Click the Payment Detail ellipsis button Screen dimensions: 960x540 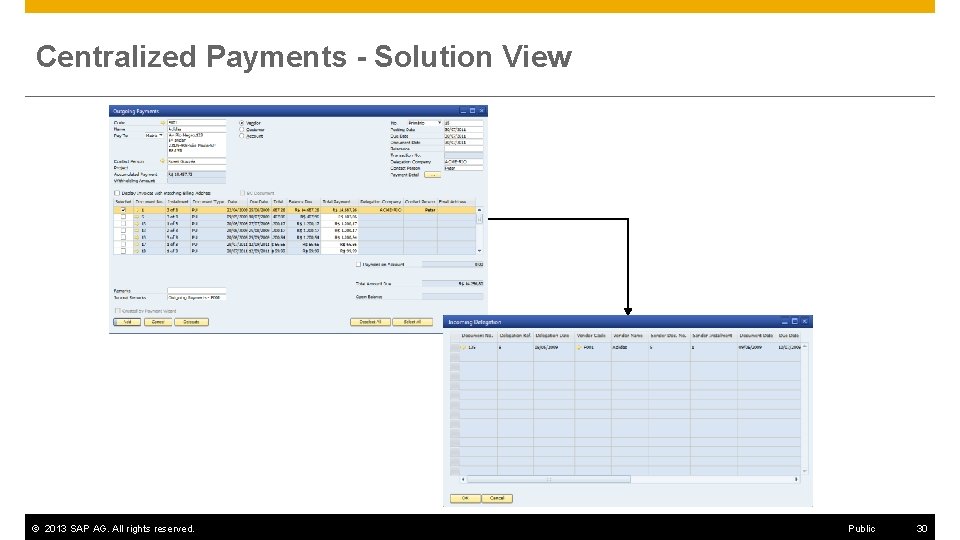point(432,175)
